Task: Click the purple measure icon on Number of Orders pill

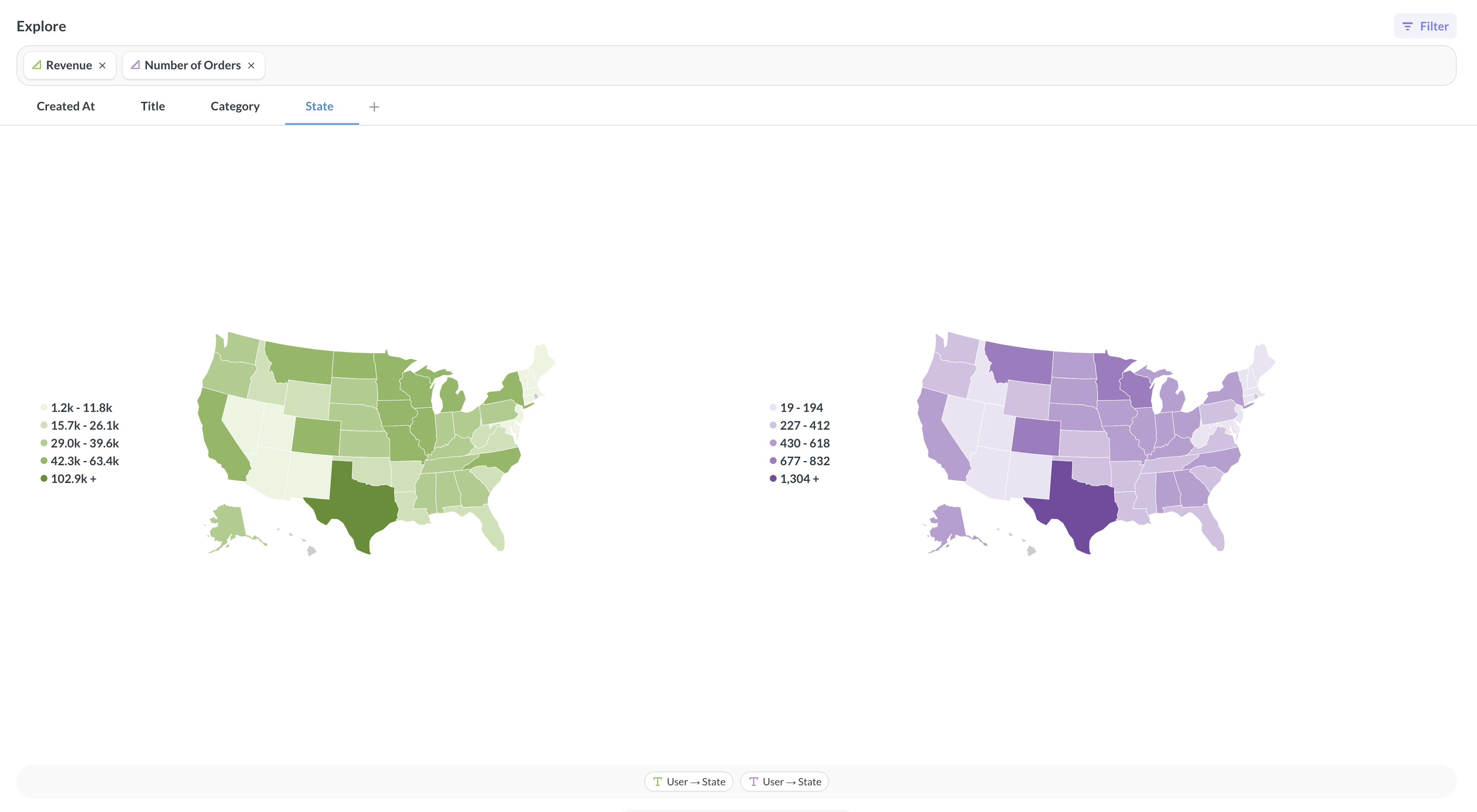Action: click(135, 65)
